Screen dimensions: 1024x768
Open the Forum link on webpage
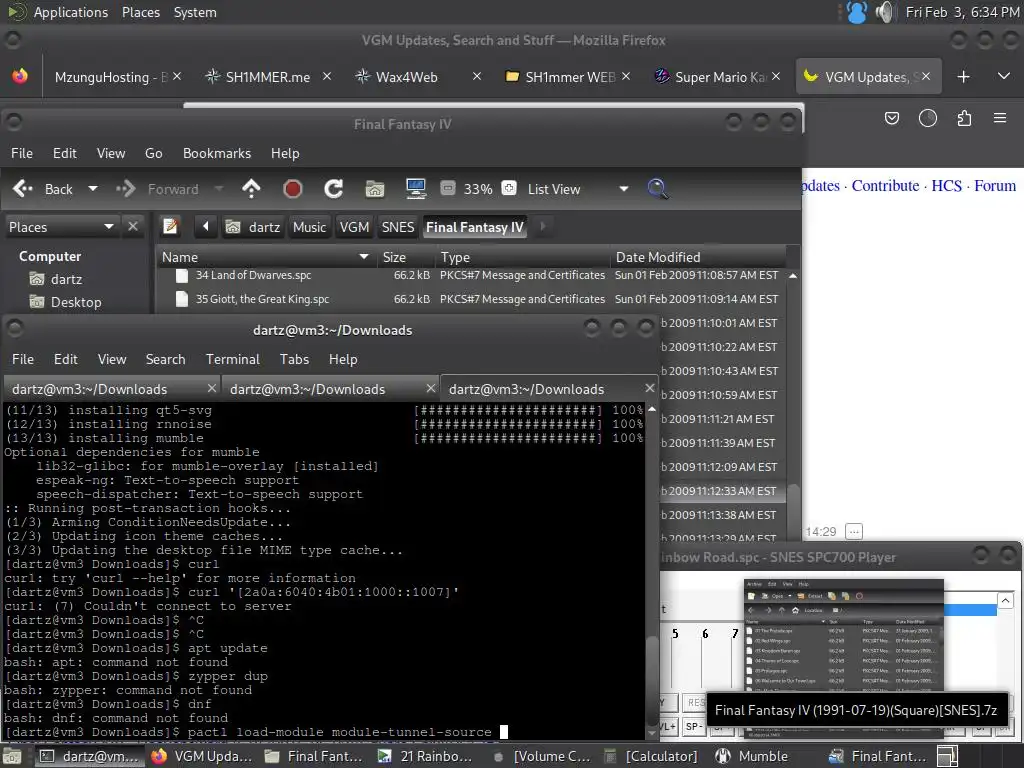click(995, 185)
